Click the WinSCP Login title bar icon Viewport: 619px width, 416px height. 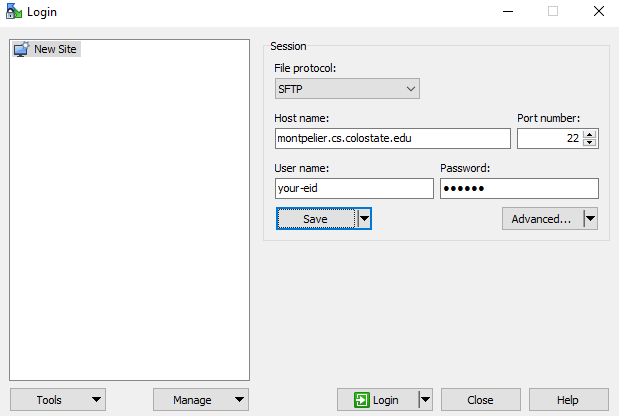point(14,11)
